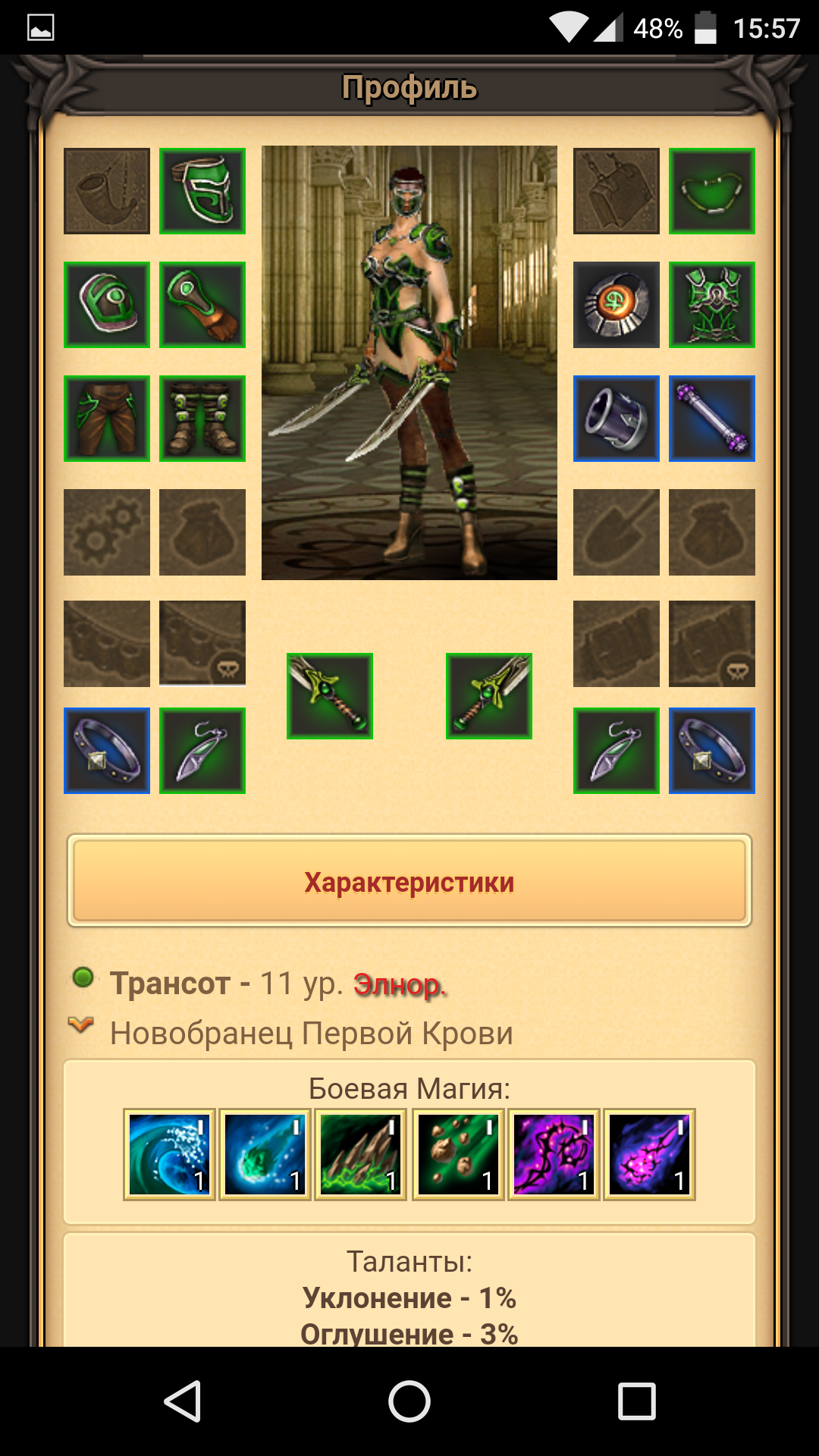Open the orange rune medallion item
819x1456 pixels.
click(617, 305)
